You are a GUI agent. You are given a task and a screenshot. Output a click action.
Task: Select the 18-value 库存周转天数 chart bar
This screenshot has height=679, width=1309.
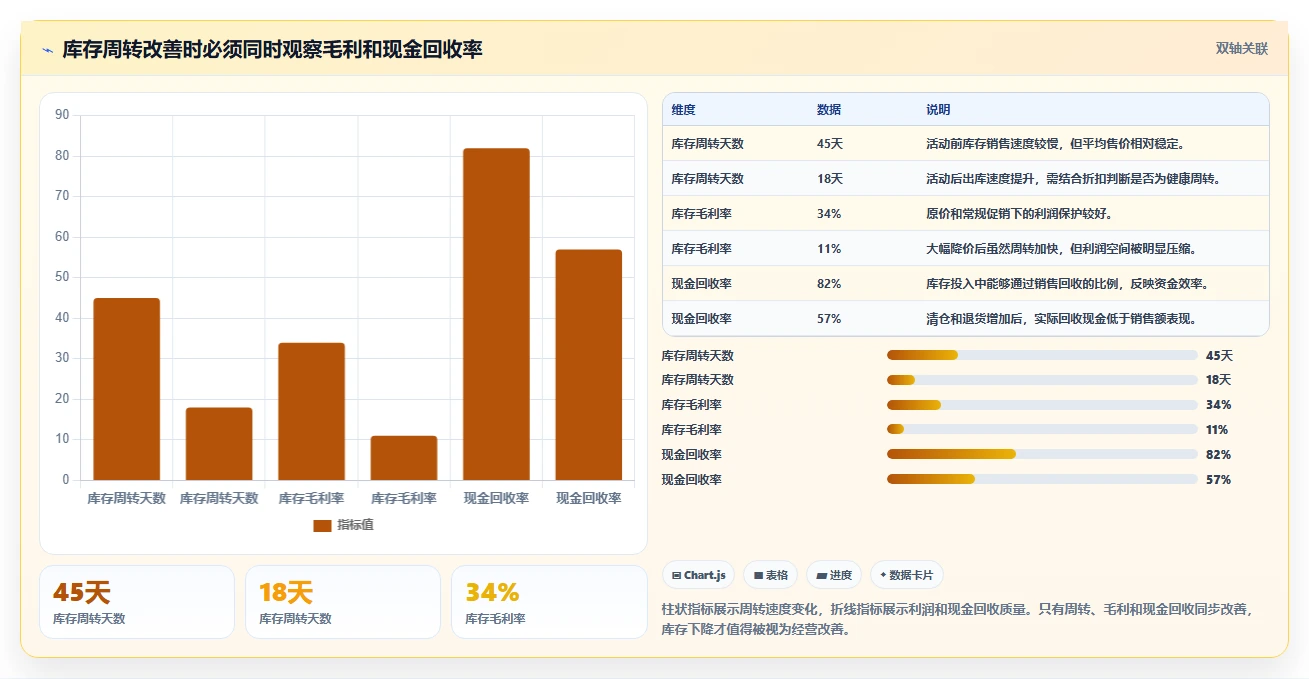click(219, 444)
